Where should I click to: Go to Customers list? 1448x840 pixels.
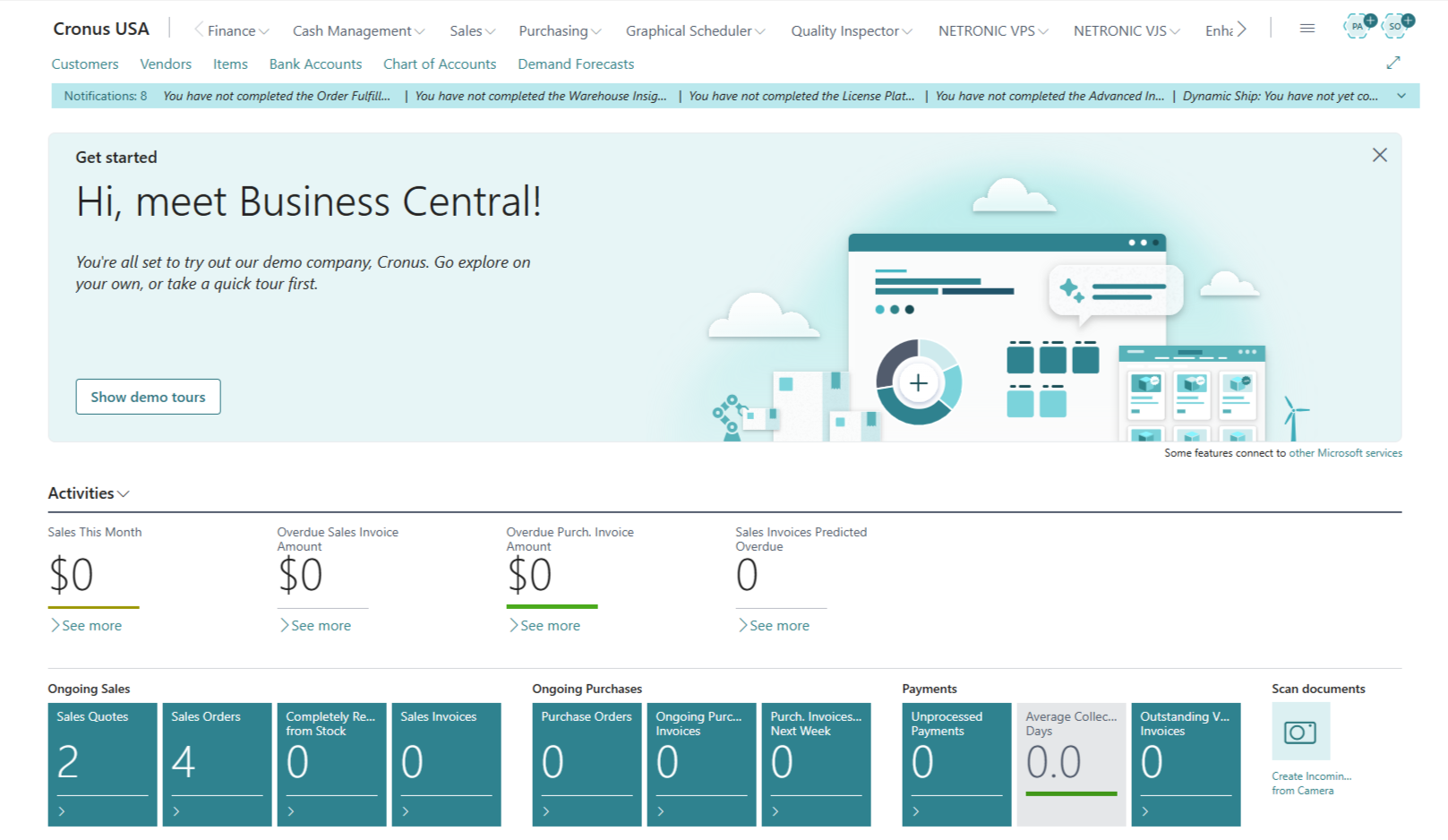pyautogui.click(x=85, y=64)
